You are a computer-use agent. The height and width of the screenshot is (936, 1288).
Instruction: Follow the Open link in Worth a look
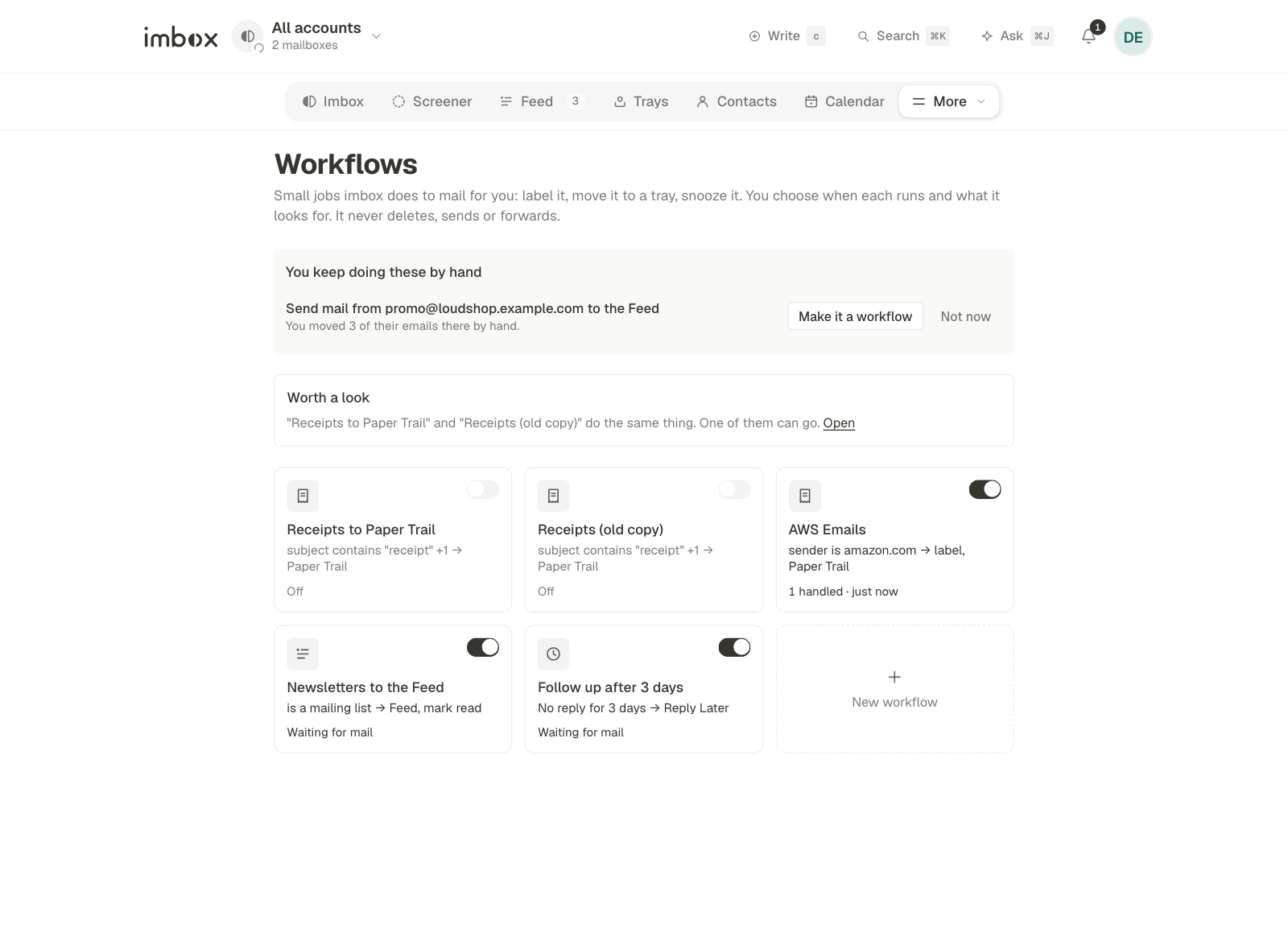(839, 423)
